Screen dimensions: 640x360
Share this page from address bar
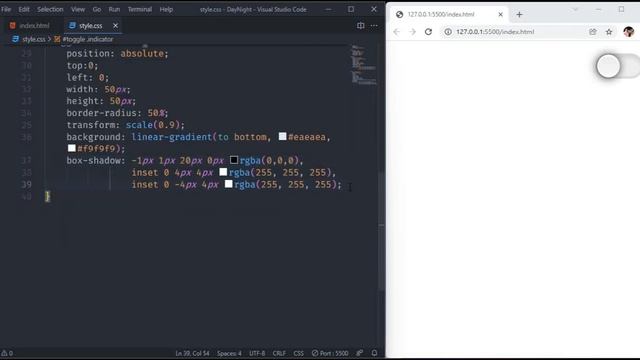tap(593, 32)
